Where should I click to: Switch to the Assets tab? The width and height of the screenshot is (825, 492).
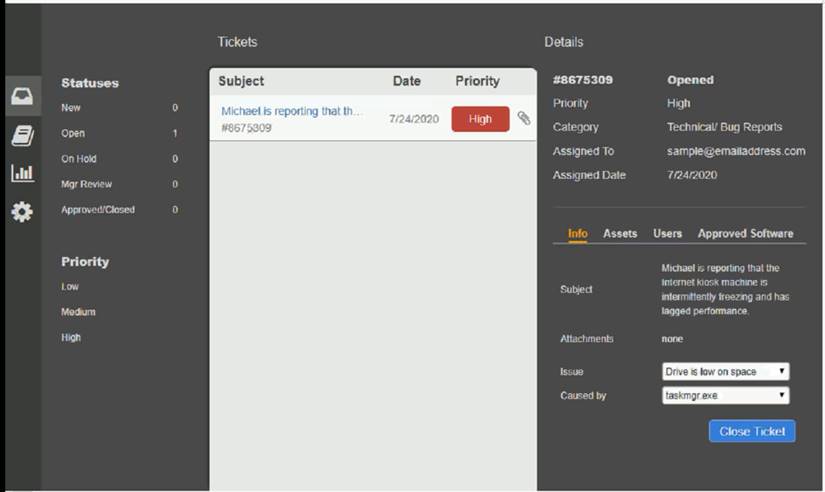[x=620, y=234]
